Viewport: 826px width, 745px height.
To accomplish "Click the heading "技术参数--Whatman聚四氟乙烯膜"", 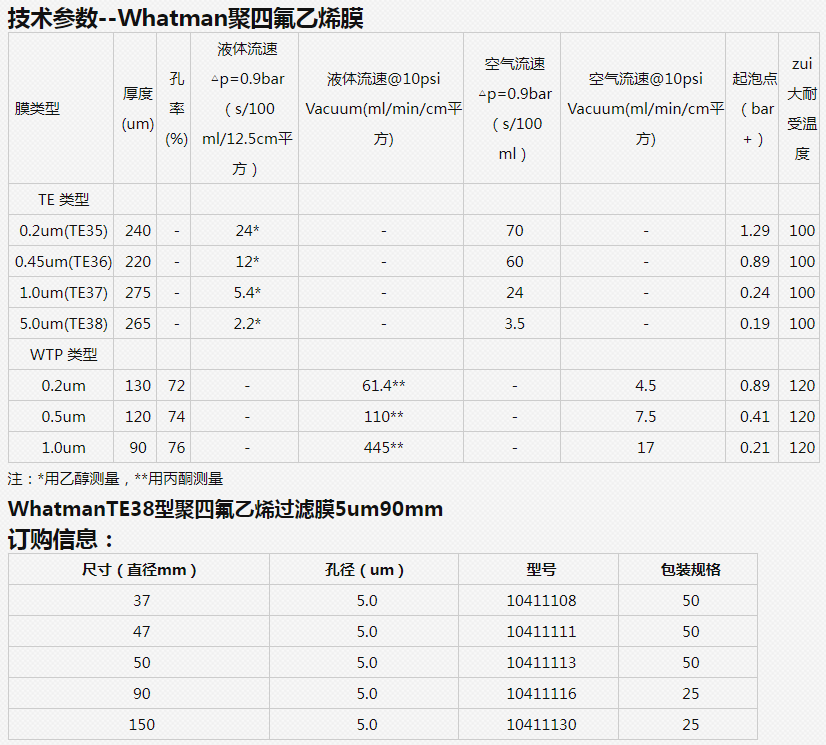I will (x=185, y=18).
